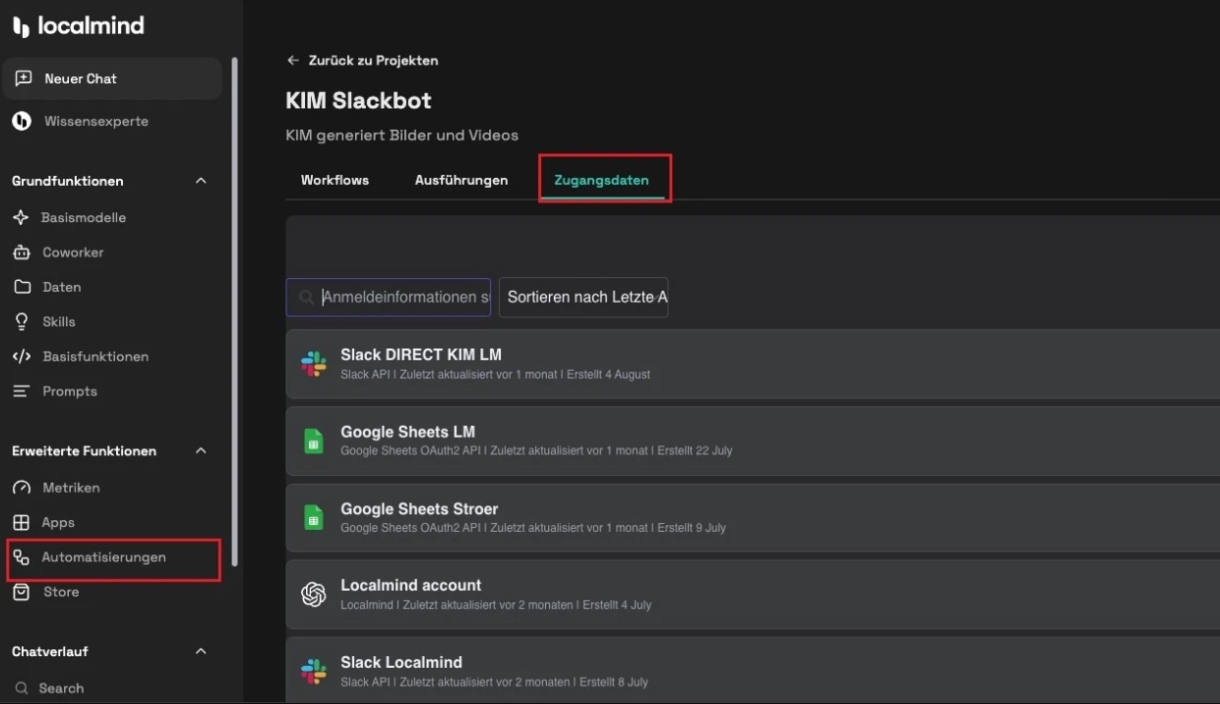
Task: Switch to the Ausführungen tab
Action: pyautogui.click(x=461, y=180)
